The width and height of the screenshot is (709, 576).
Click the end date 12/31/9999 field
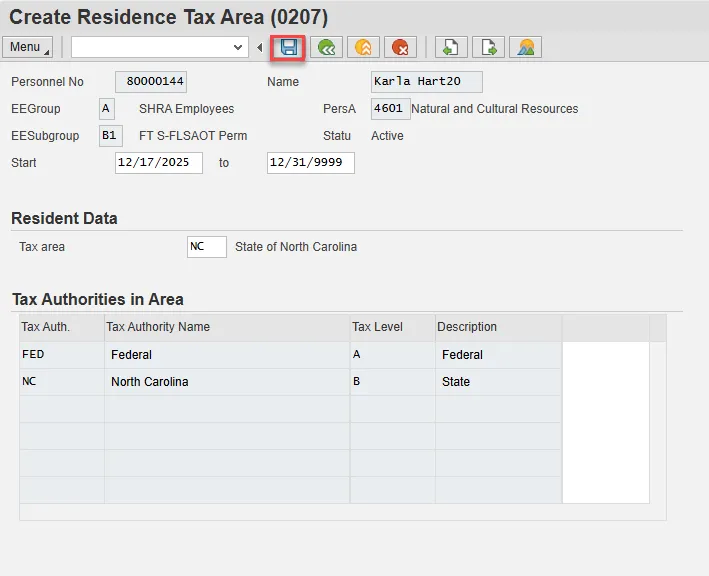310,163
